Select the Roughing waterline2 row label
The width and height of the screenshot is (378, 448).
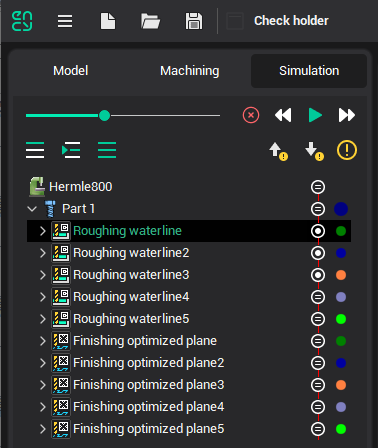(x=131, y=253)
